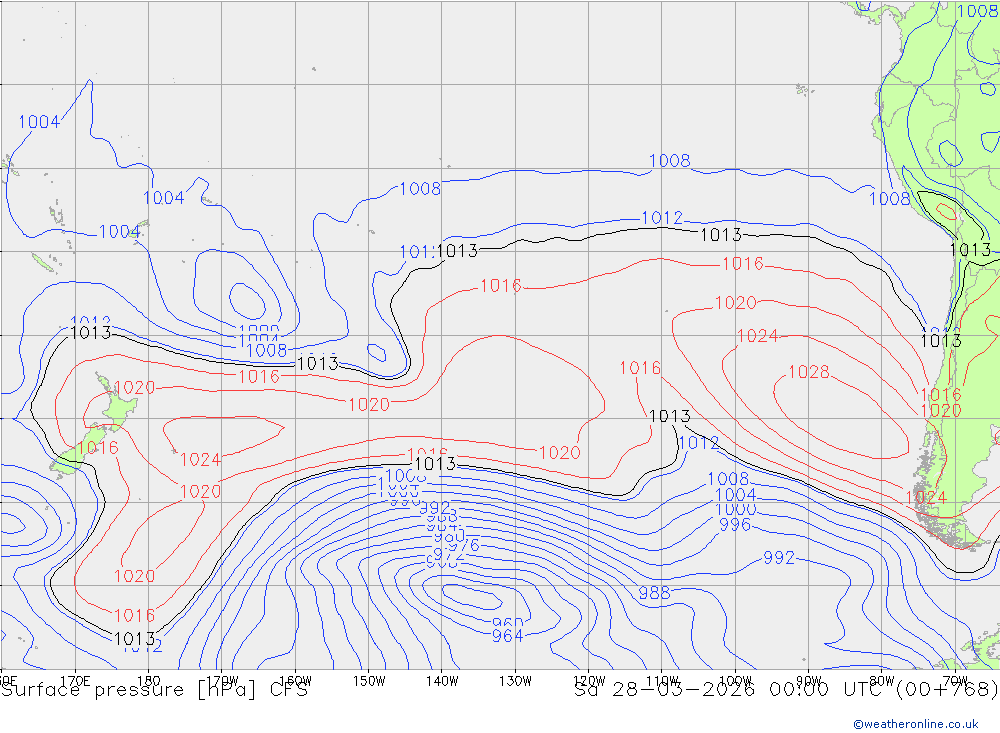Click the 160W longitude label
This screenshot has width=1000, height=733.
coord(295,681)
